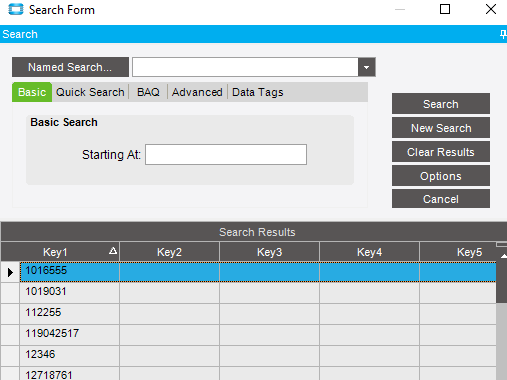The height and width of the screenshot is (380, 507).
Task: Click the Named Search... button
Action: (70, 67)
